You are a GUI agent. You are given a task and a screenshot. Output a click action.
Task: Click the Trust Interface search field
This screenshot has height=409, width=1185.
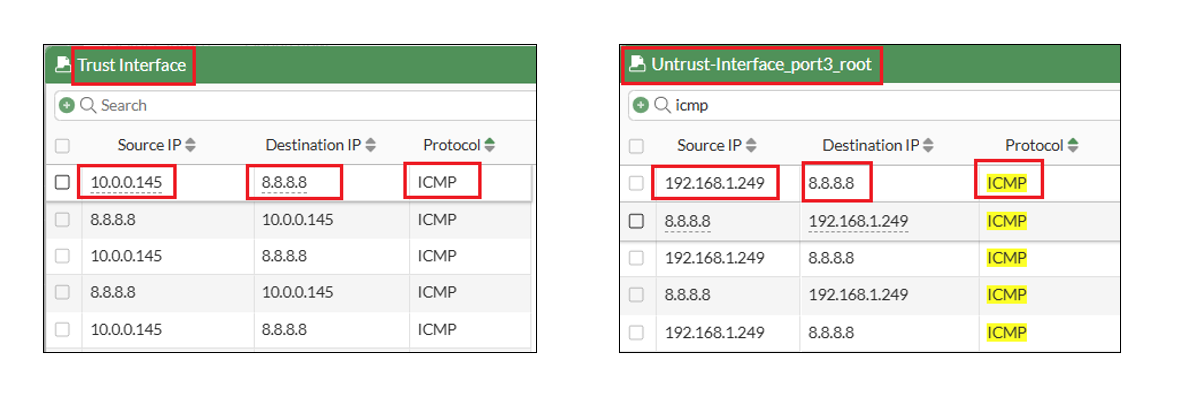(x=300, y=105)
